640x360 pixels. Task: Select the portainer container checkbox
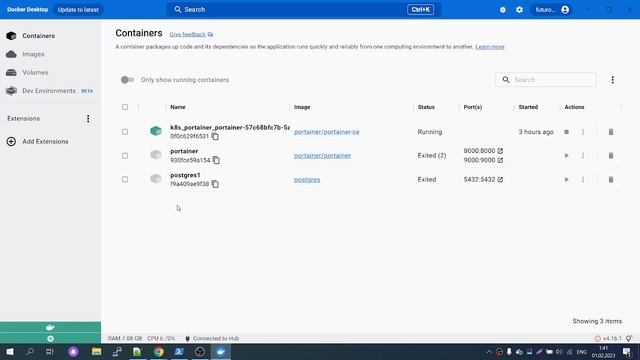pos(125,156)
